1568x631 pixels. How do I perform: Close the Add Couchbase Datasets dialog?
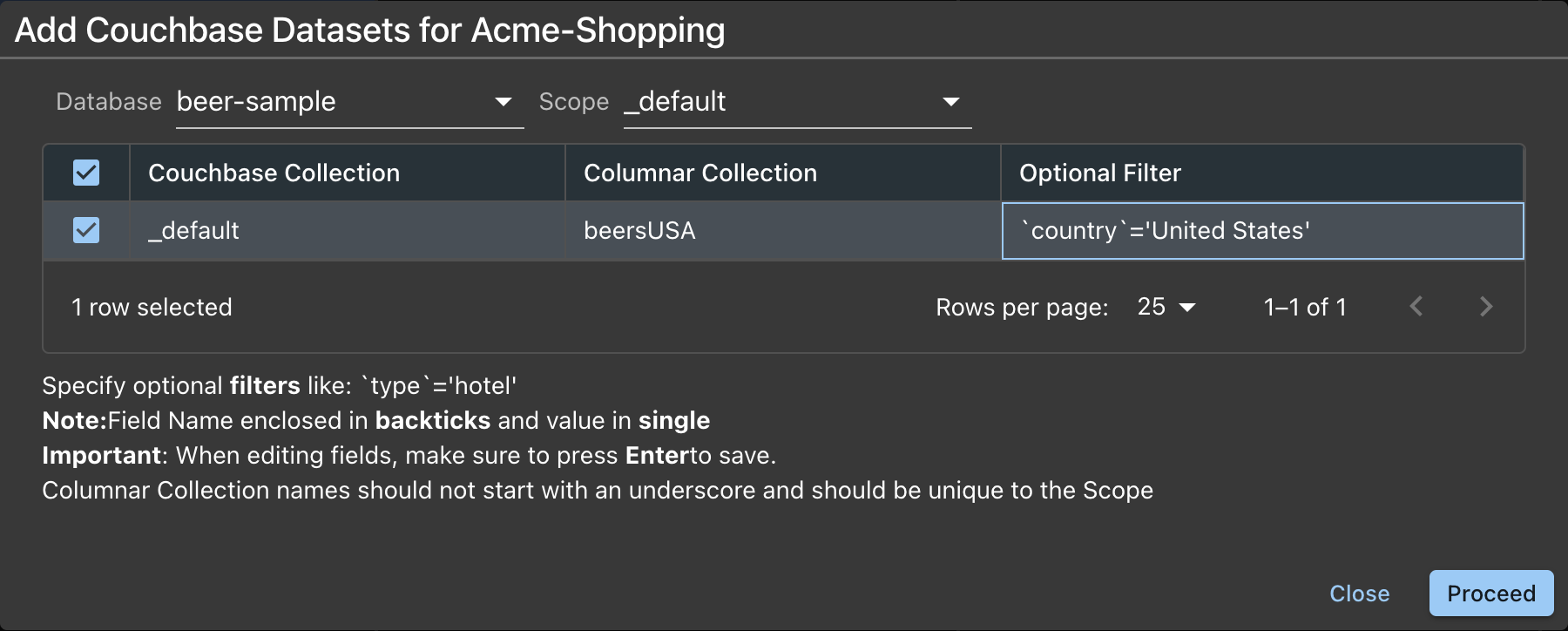[x=1359, y=594]
